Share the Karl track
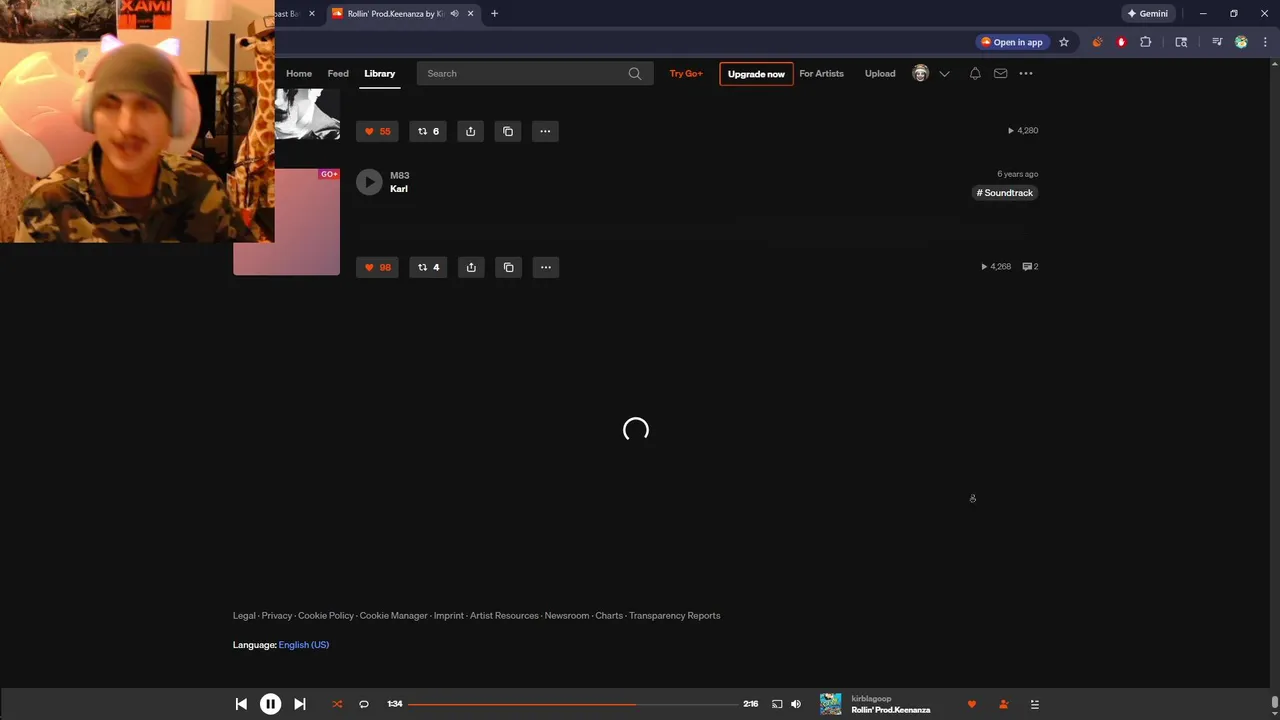This screenshot has width=1280, height=720. [x=471, y=267]
